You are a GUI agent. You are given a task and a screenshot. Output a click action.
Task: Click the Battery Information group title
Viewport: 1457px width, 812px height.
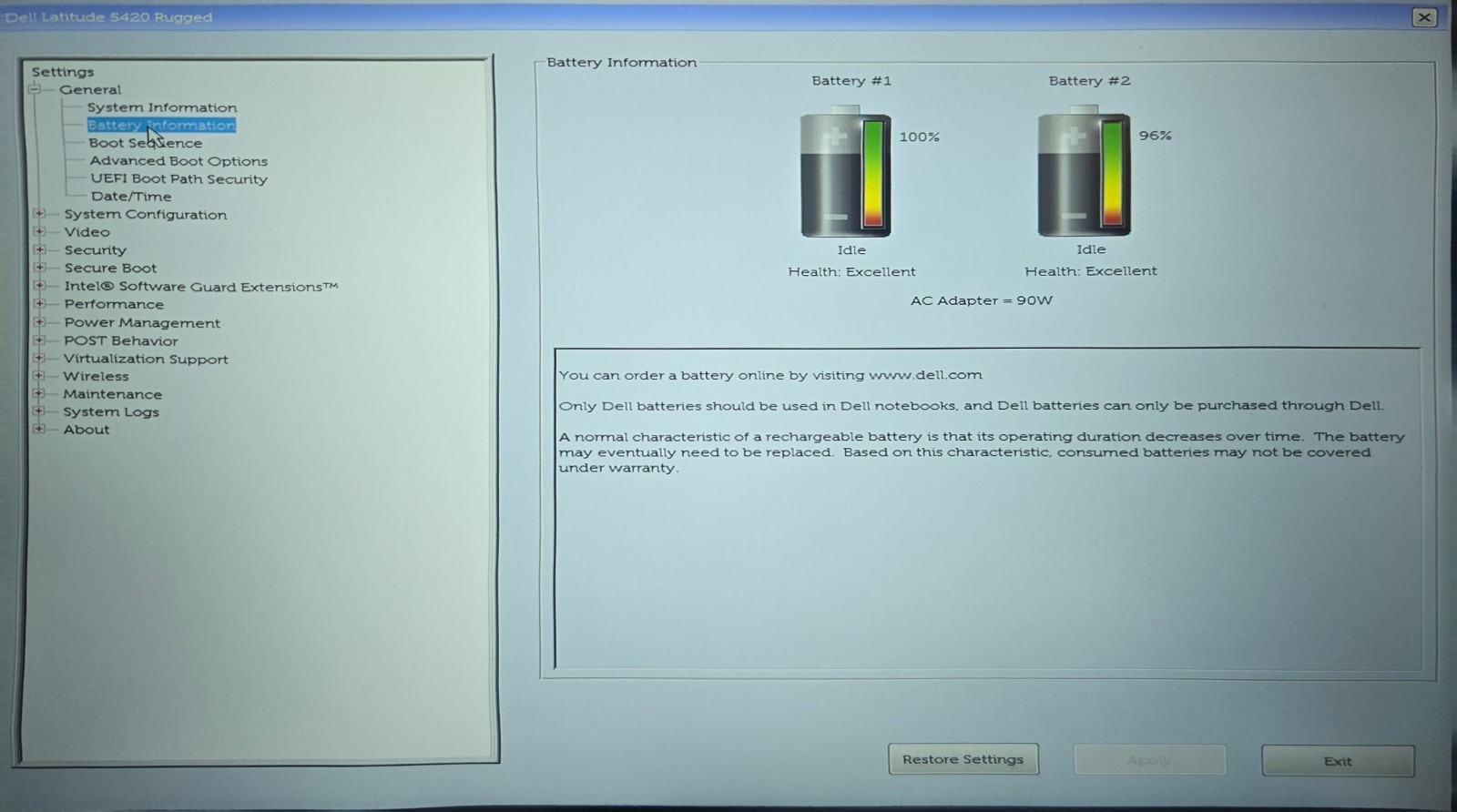[622, 62]
